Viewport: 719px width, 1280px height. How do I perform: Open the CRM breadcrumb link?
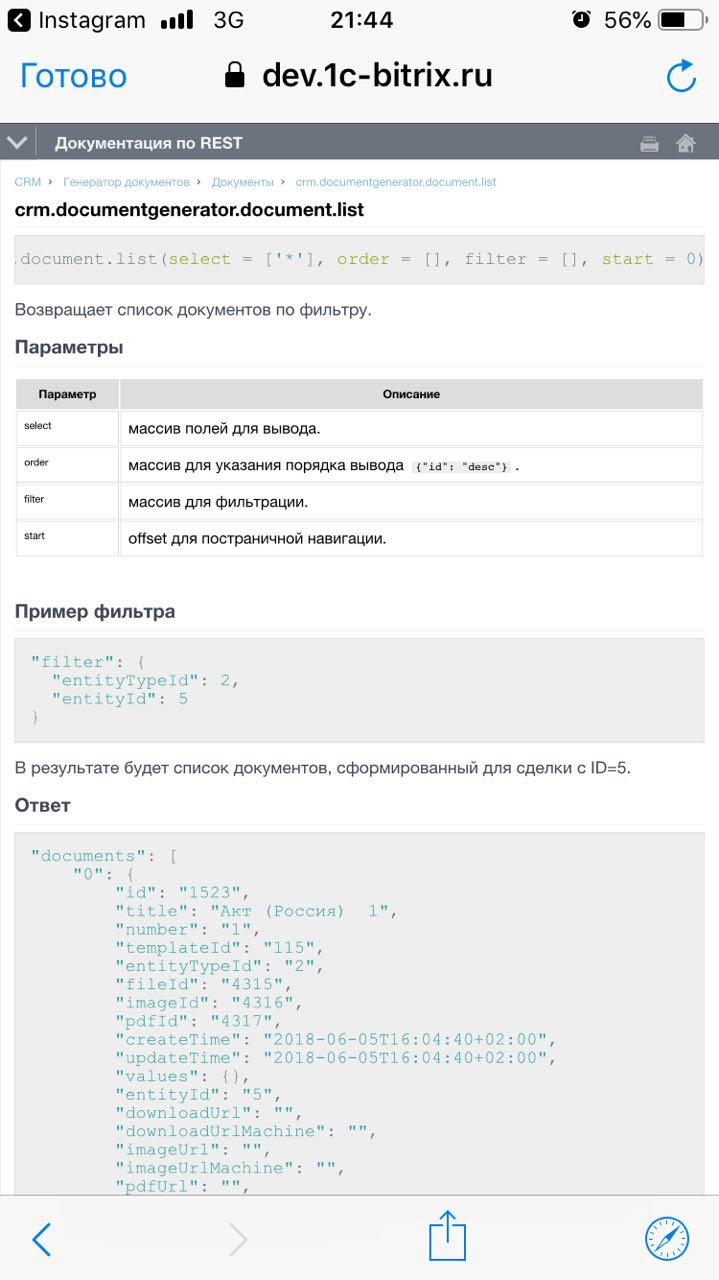tap(28, 182)
